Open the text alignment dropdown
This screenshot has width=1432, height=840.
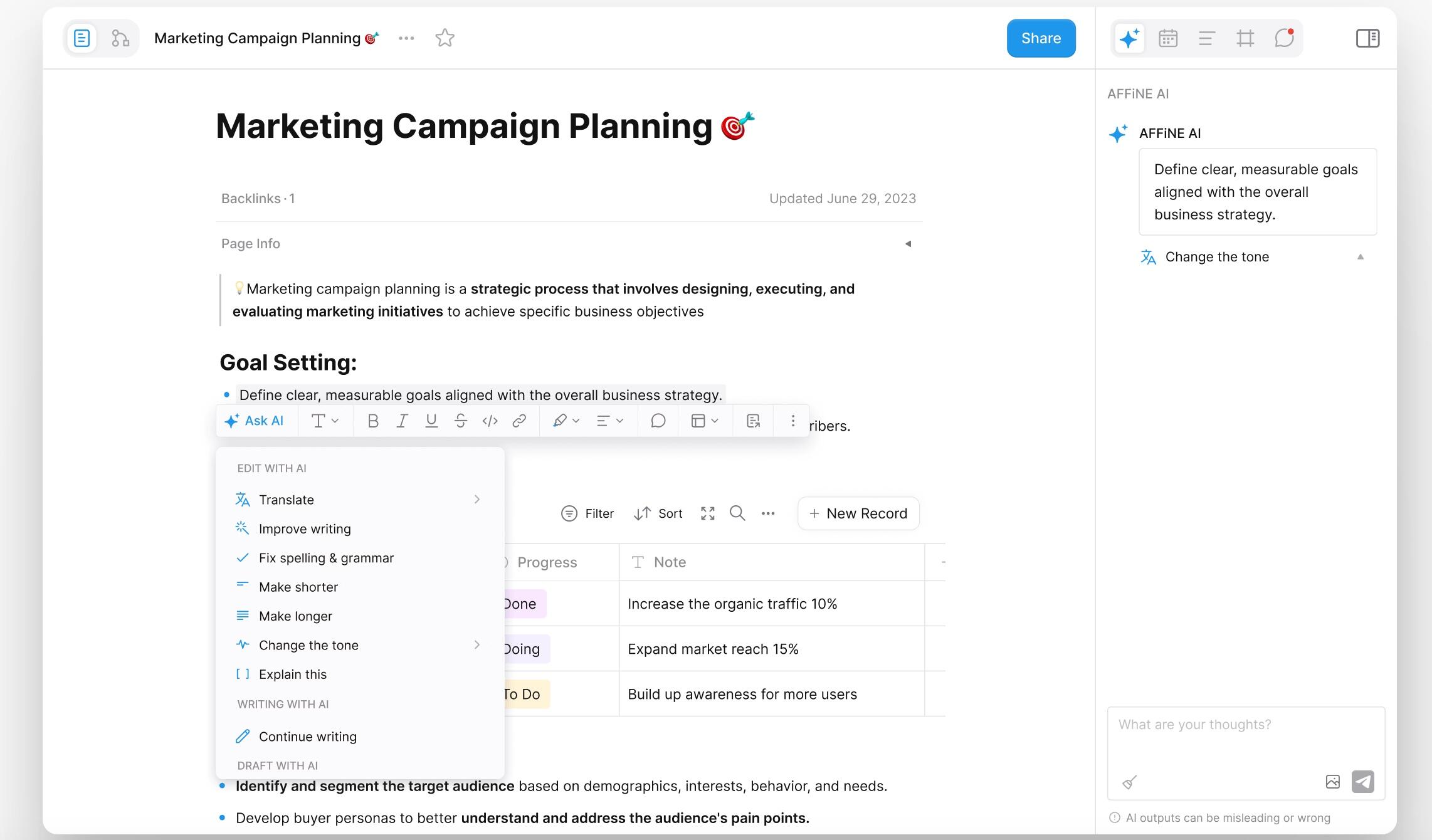point(609,421)
